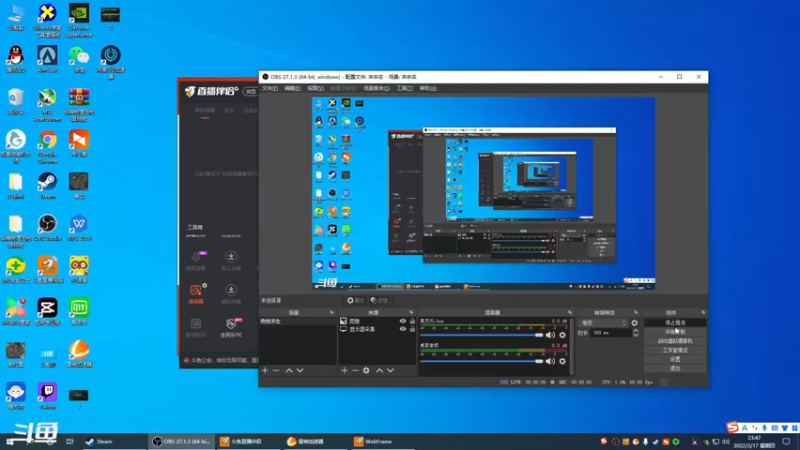Viewport: 800px width, 450px height.
Task: Pop out the Sources dock panel
Action: pos(411,312)
